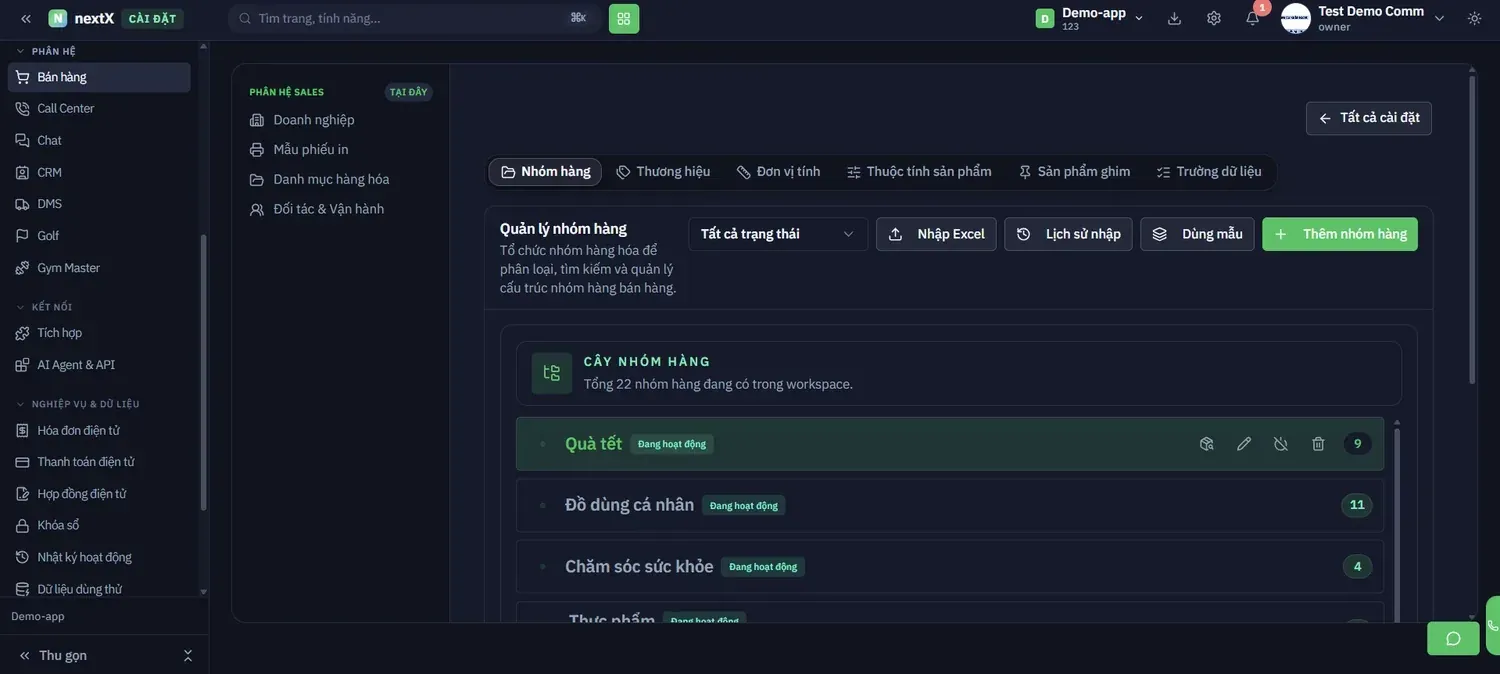This screenshot has width=1500, height=674.
Task: Collapse the Phân hệ sidebar section
Action: tap(47, 51)
